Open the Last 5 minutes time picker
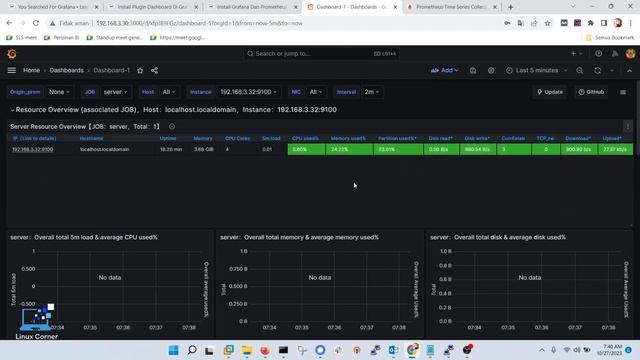The image size is (640, 360). click(537, 70)
